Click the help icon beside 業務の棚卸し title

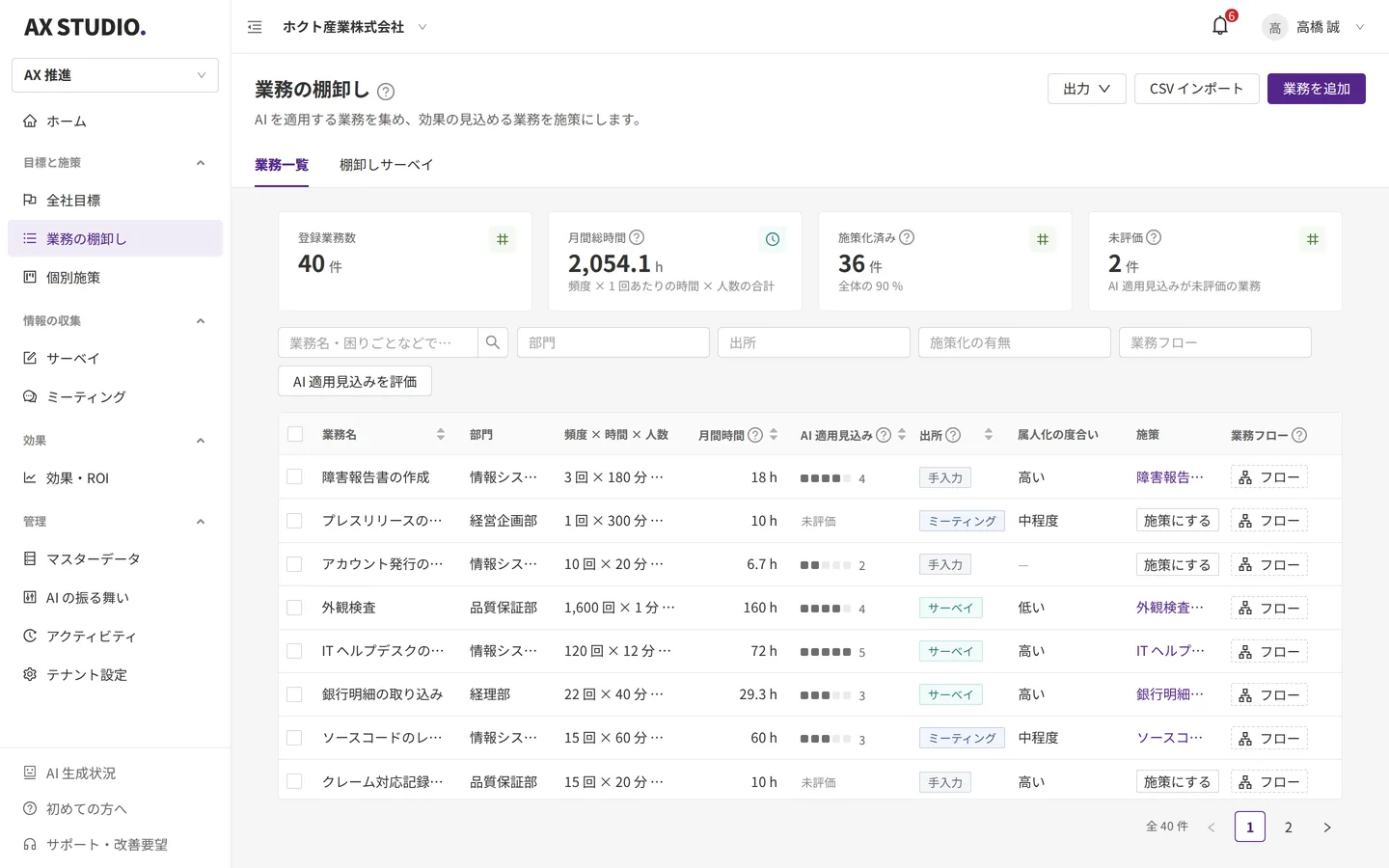(x=386, y=92)
